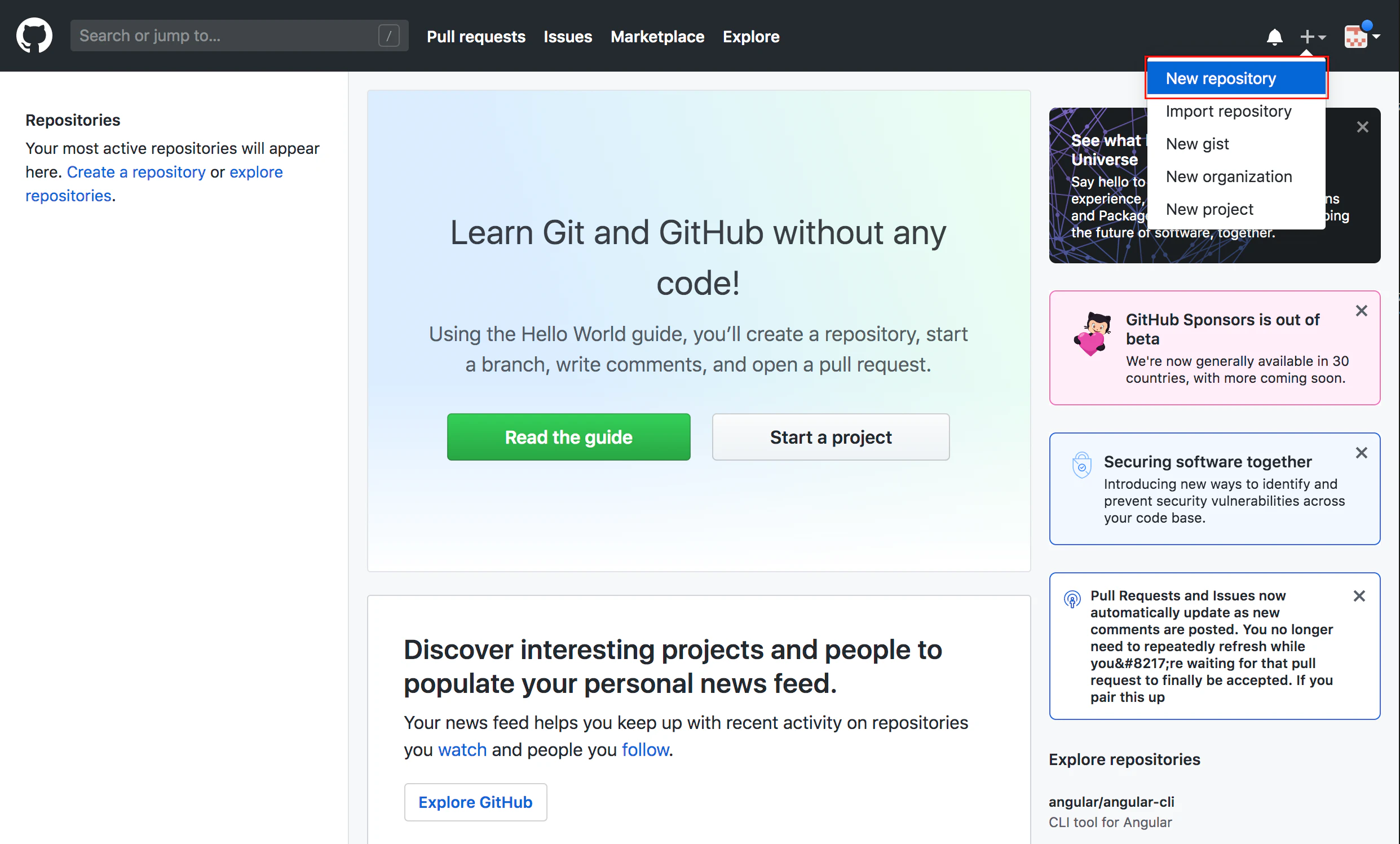This screenshot has height=844, width=1400.
Task: Open the explore repositories link in sidebar
Action: (154, 183)
